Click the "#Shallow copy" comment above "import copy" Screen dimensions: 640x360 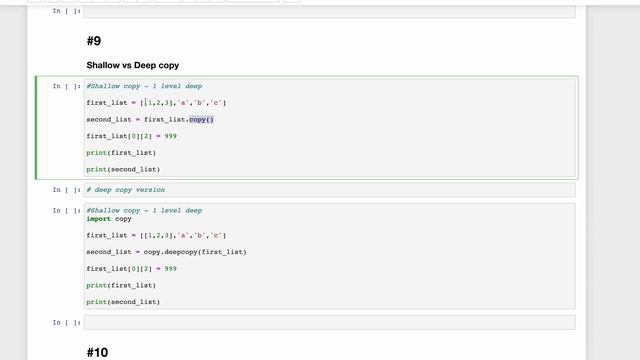[x=144, y=210]
